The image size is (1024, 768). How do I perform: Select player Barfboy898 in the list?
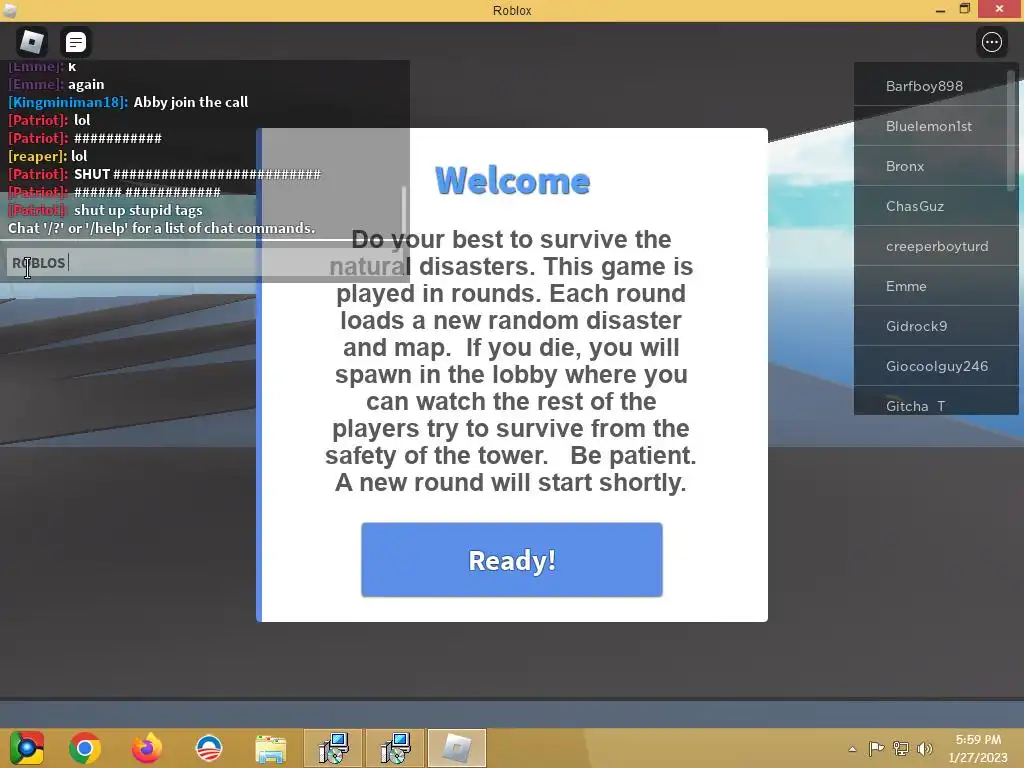click(x=935, y=86)
